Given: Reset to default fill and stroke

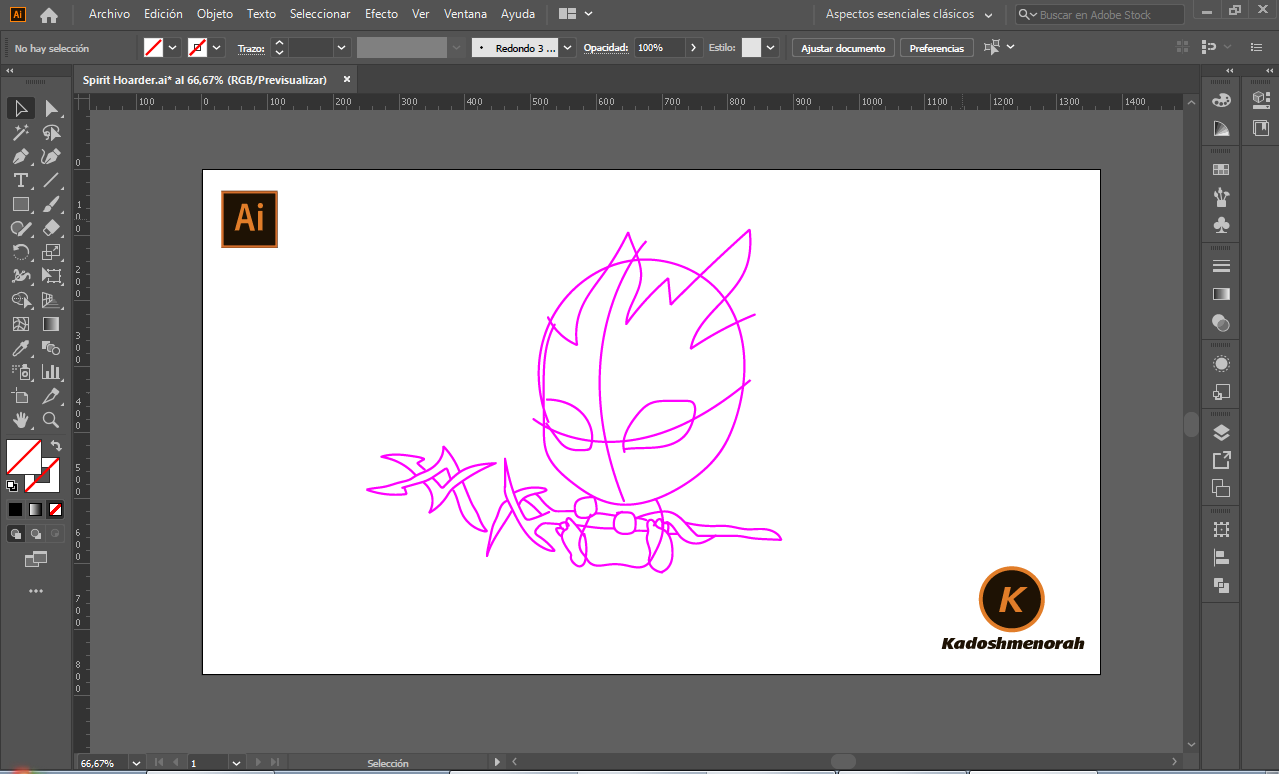Looking at the screenshot, I should click(12, 486).
